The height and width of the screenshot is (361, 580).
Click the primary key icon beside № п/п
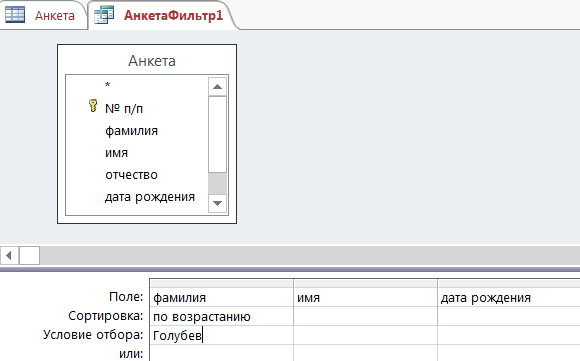[x=93, y=106]
